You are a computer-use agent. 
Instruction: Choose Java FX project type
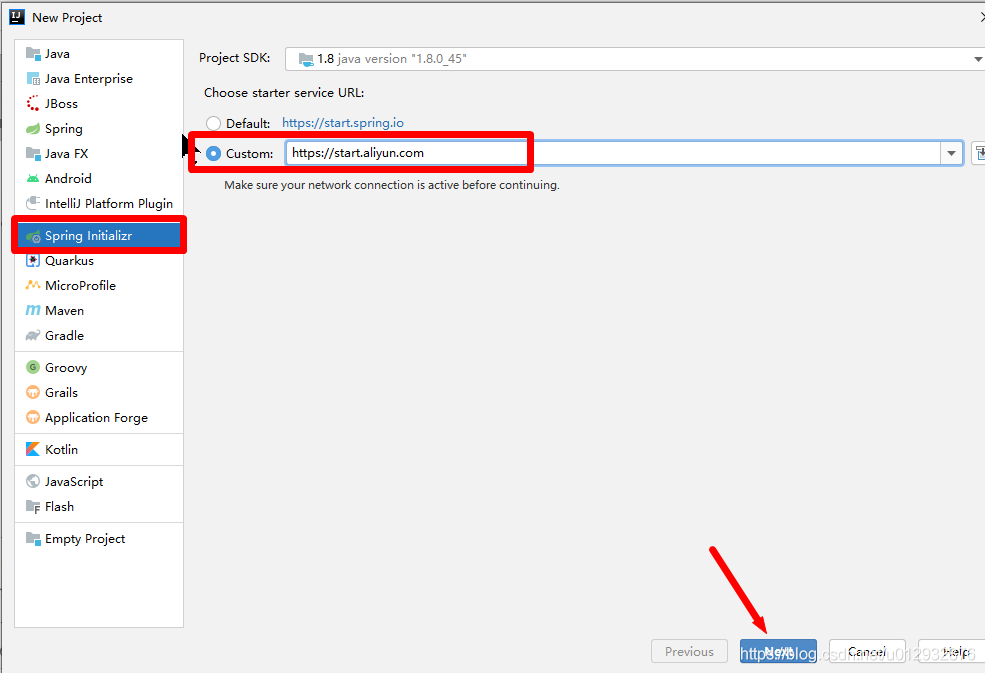(x=99, y=153)
